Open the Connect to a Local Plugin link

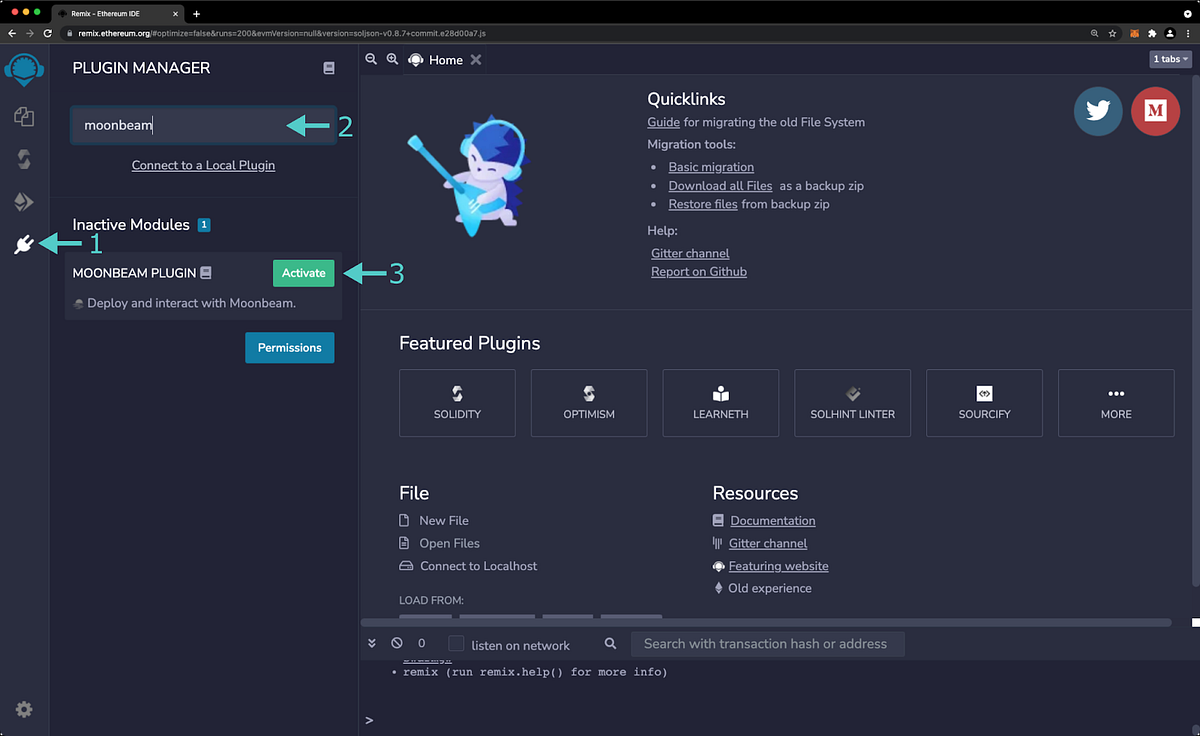(x=203, y=164)
